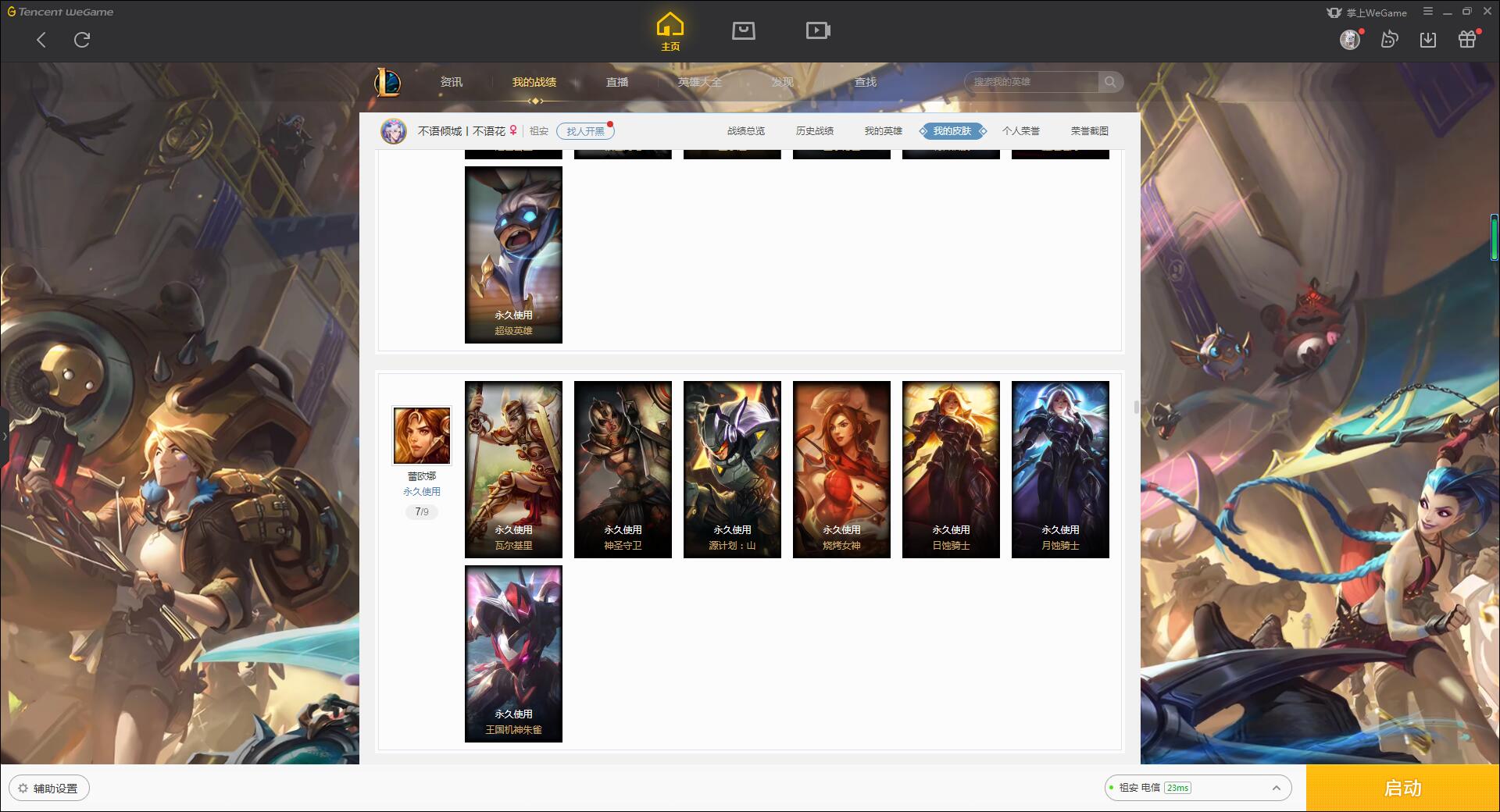Switch to the 战绩总览 sub-tab
The image size is (1500, 812).
(746, 131)
